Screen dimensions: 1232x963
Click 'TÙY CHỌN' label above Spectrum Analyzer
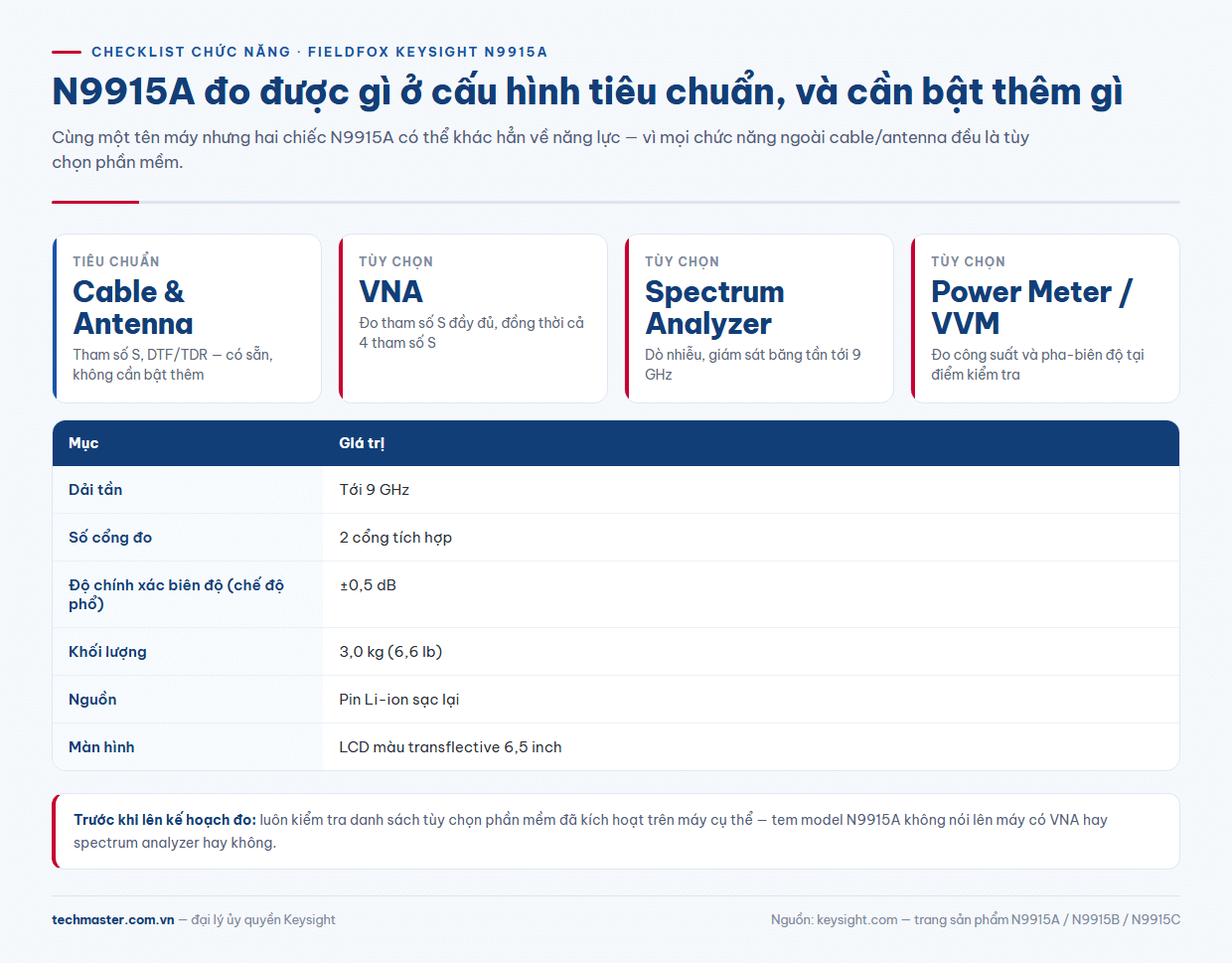click(682, 261)
